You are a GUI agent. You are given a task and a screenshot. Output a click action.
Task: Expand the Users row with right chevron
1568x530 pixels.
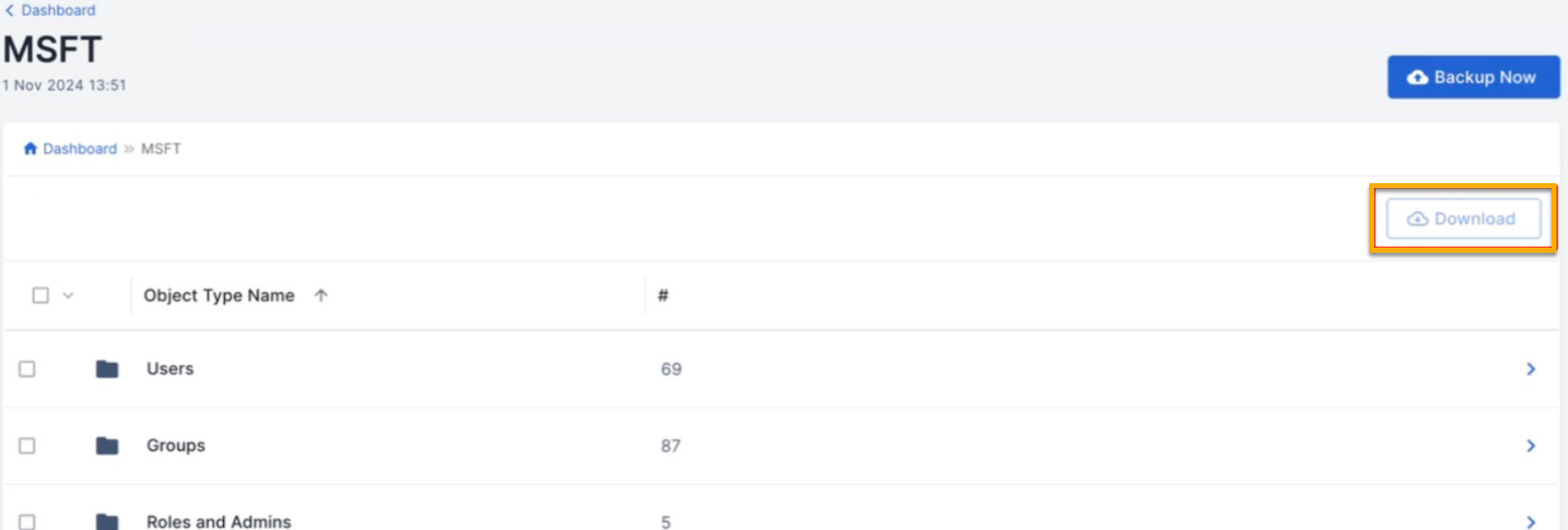coord(1530,369)
